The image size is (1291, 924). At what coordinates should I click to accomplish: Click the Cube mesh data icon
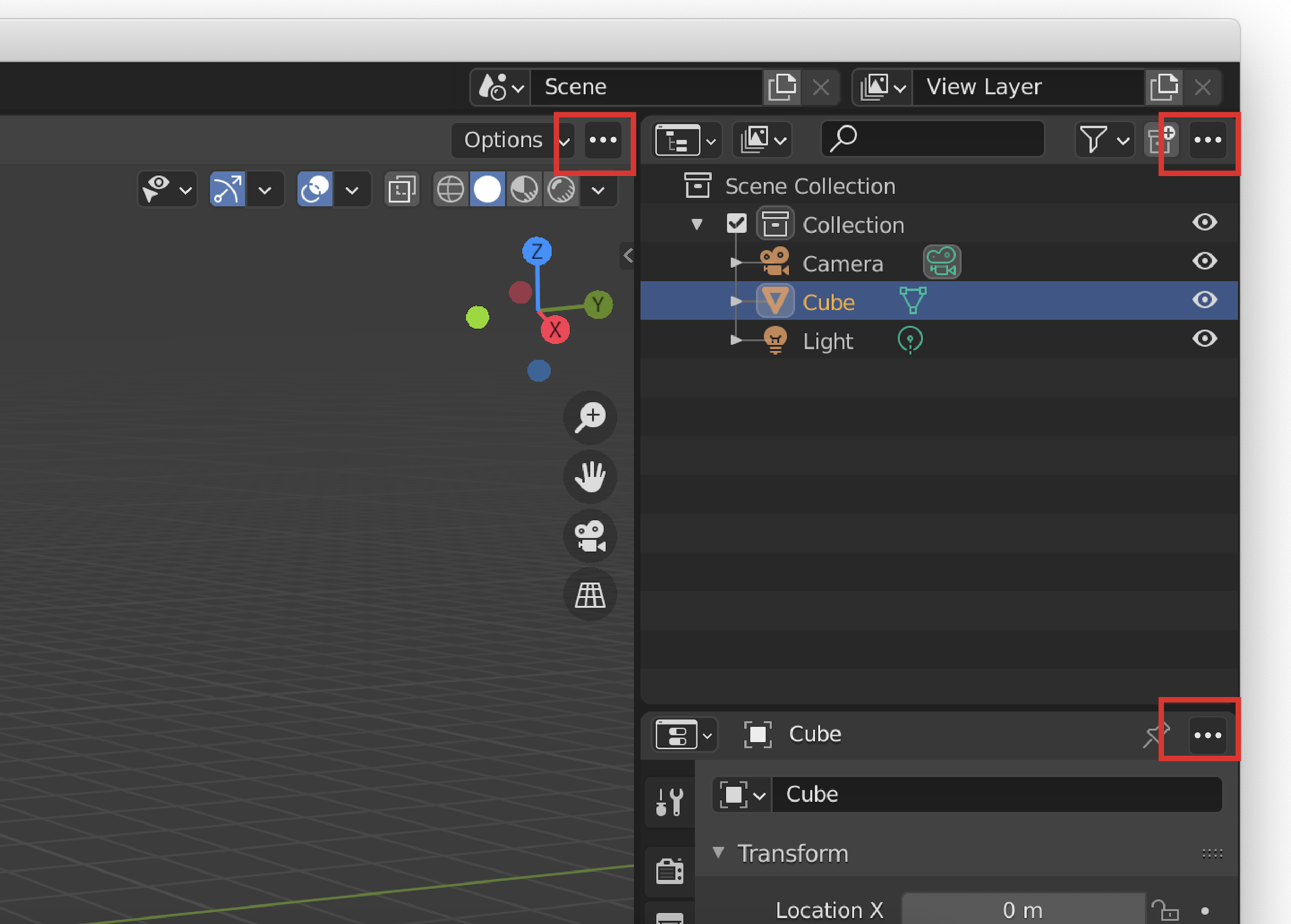913,301
